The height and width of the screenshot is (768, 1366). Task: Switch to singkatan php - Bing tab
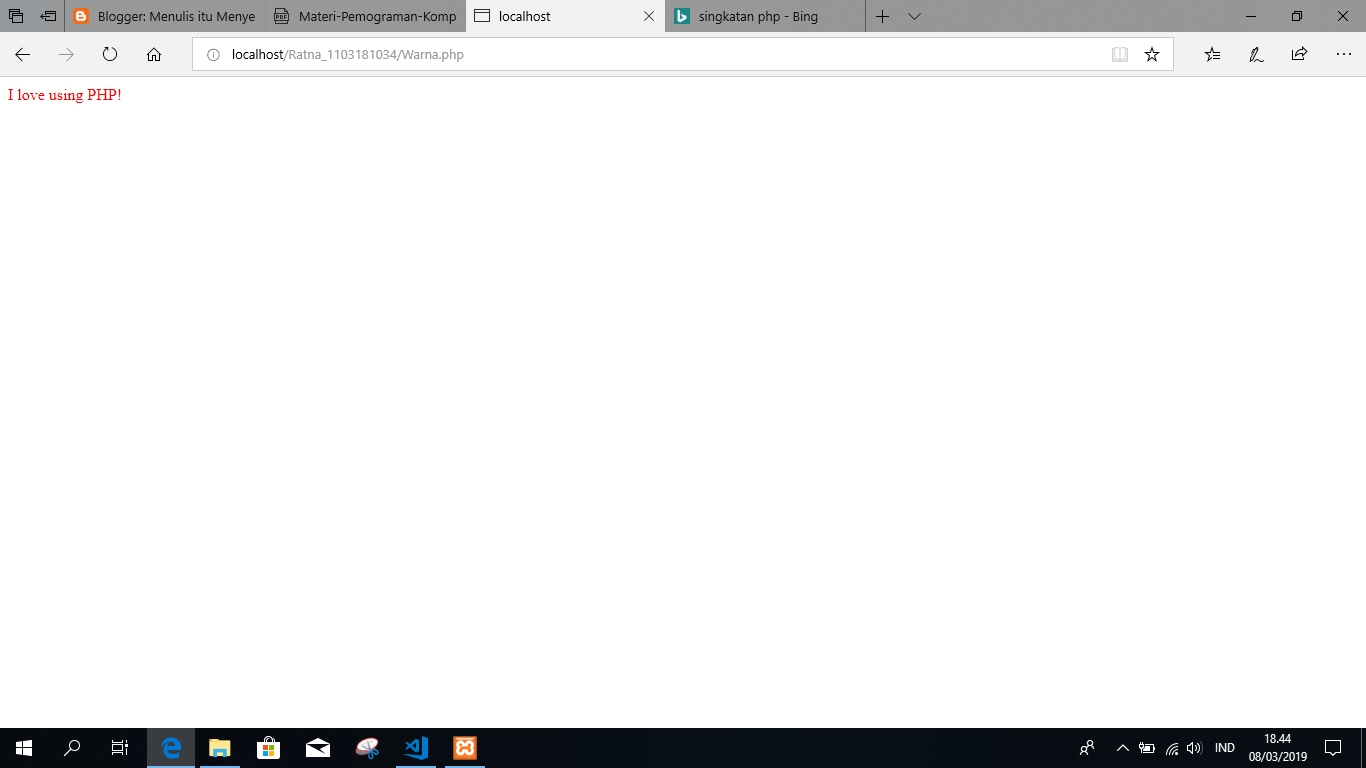(x=765, y=16)
